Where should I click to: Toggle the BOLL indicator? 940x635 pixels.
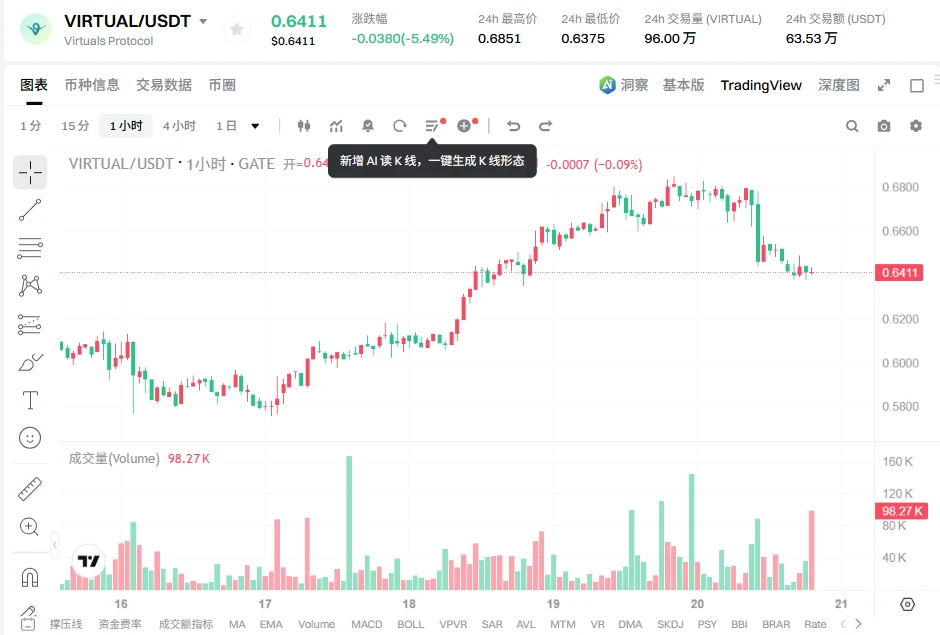point(411,624)
